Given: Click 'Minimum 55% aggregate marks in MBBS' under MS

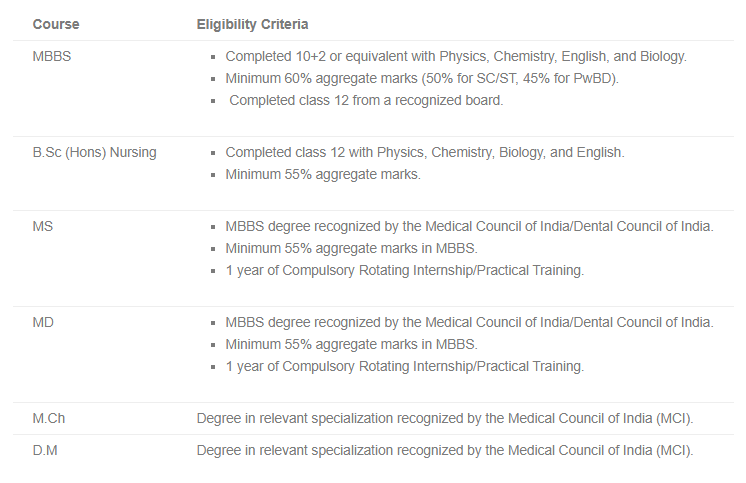Looking at the screenshot, I should [x=351, y=248].
